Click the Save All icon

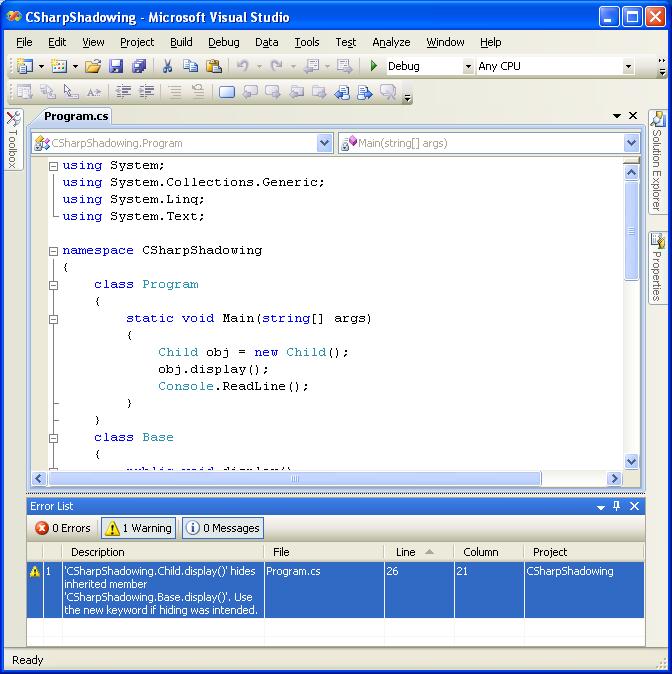(139, 66)
